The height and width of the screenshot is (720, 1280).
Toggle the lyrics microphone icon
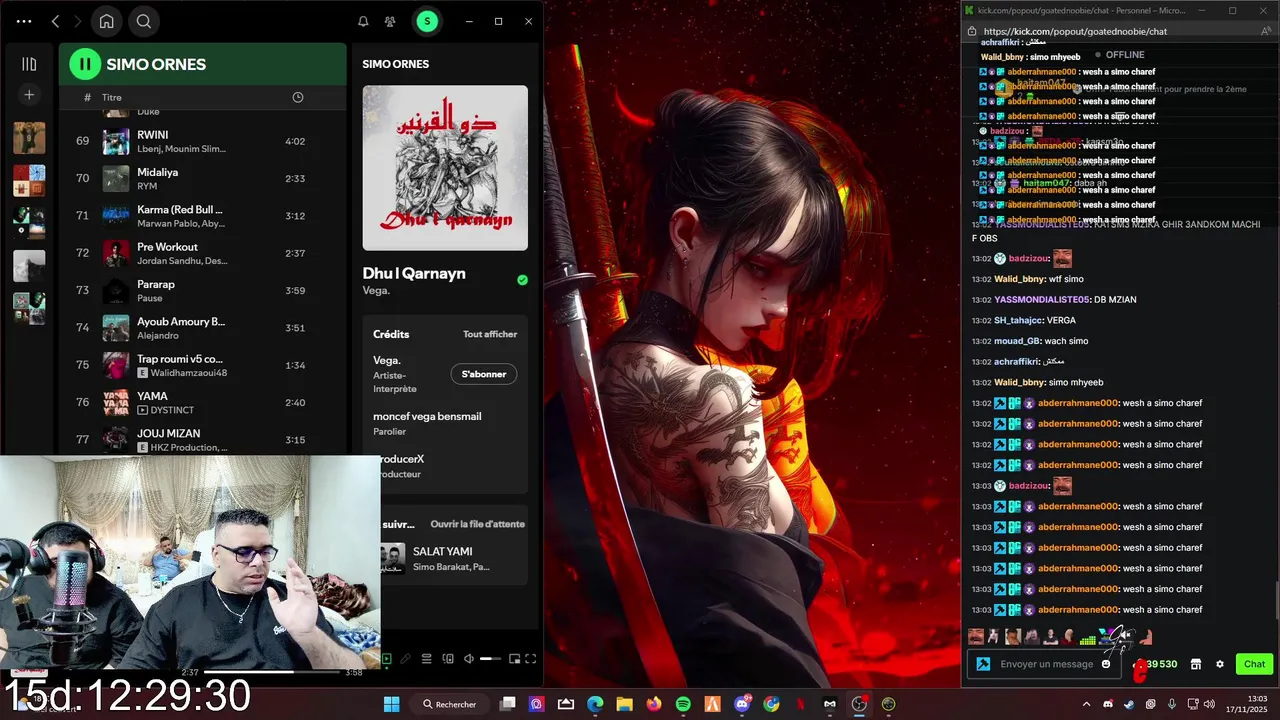[406, 659]
